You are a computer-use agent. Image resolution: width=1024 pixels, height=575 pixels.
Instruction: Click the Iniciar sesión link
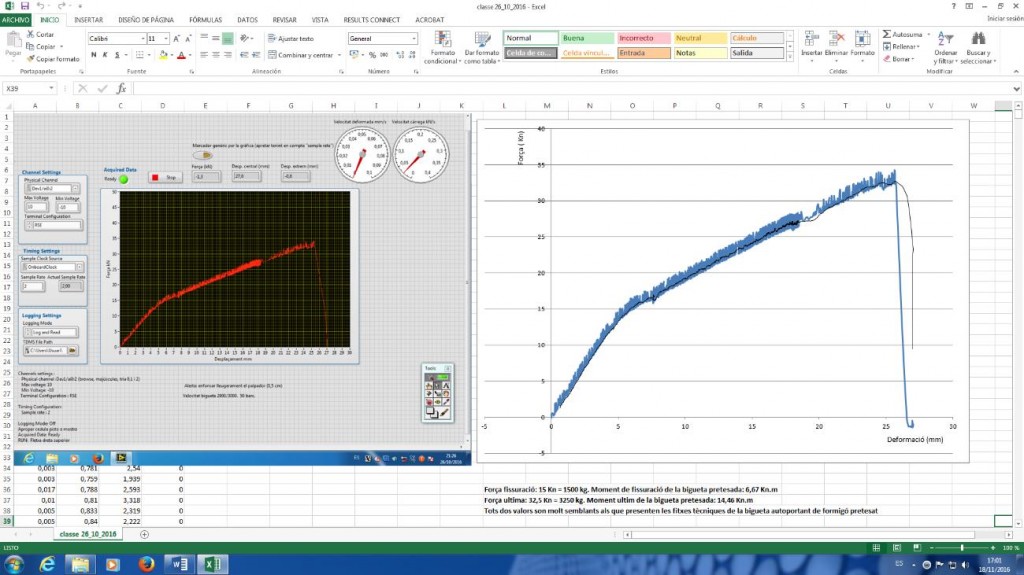click(x=1004, y=19)
